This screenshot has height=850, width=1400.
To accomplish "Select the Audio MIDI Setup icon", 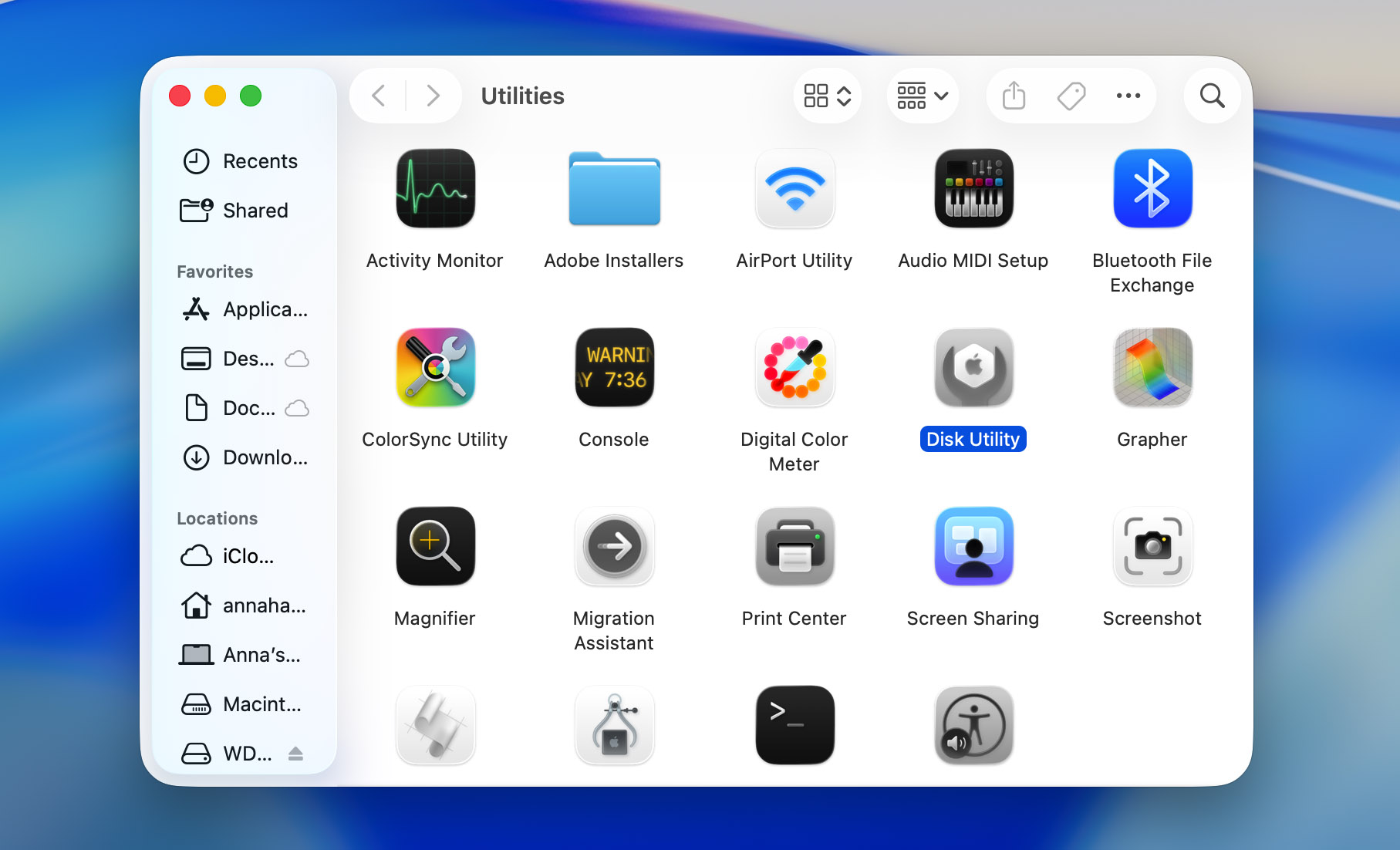I will pos(973,188).
